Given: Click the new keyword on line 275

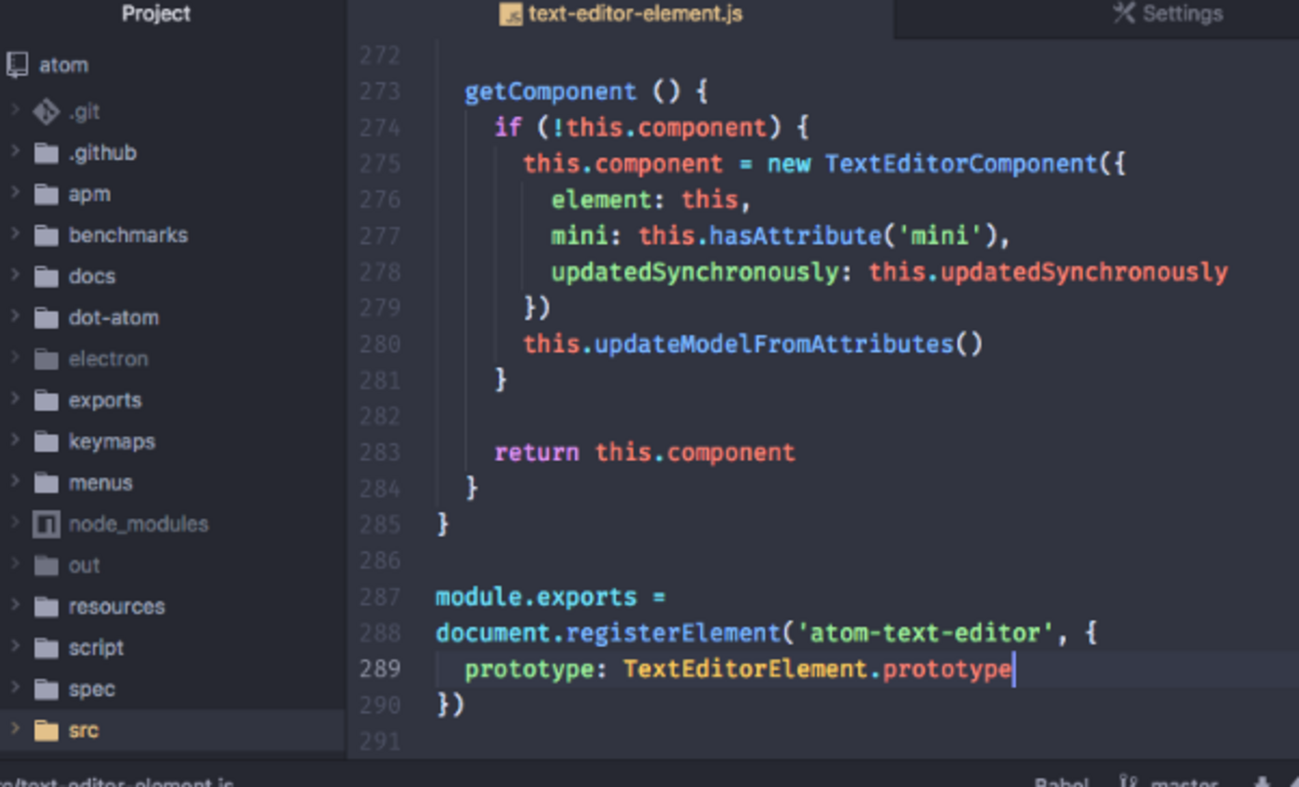Looking at the screenshot, I should (789, 164).
